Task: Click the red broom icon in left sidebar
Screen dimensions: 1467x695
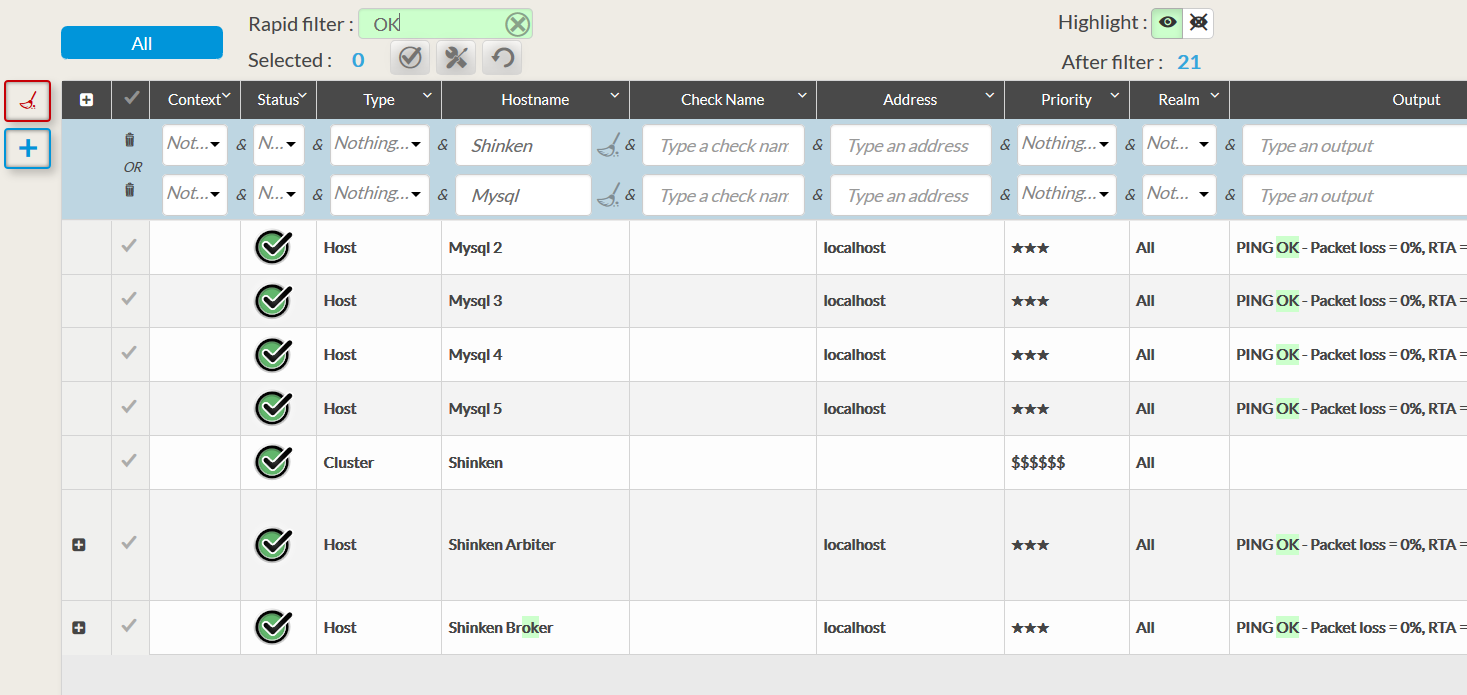Action: click(28, 101)
